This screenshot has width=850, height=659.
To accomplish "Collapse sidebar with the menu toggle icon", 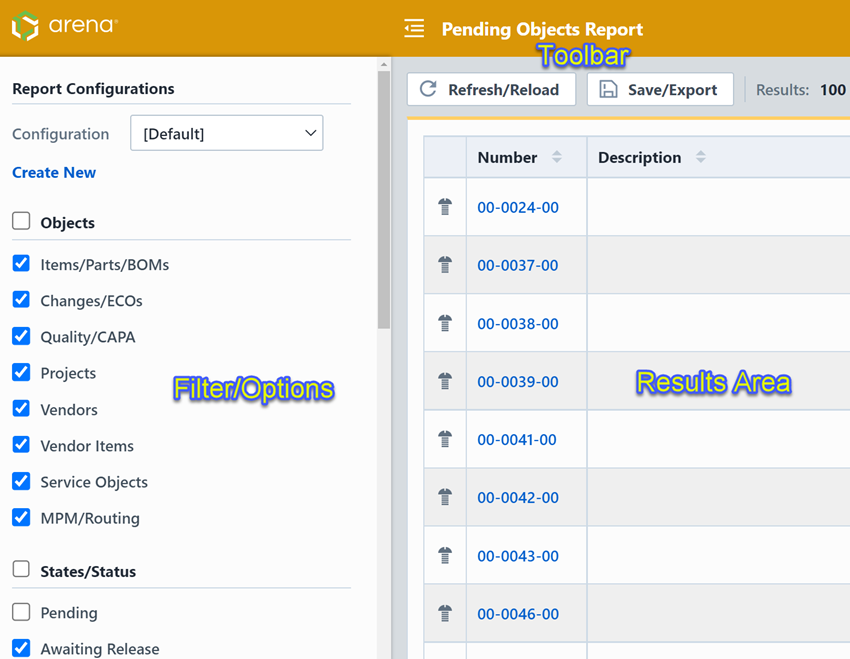I will click(x=414, y=28).
